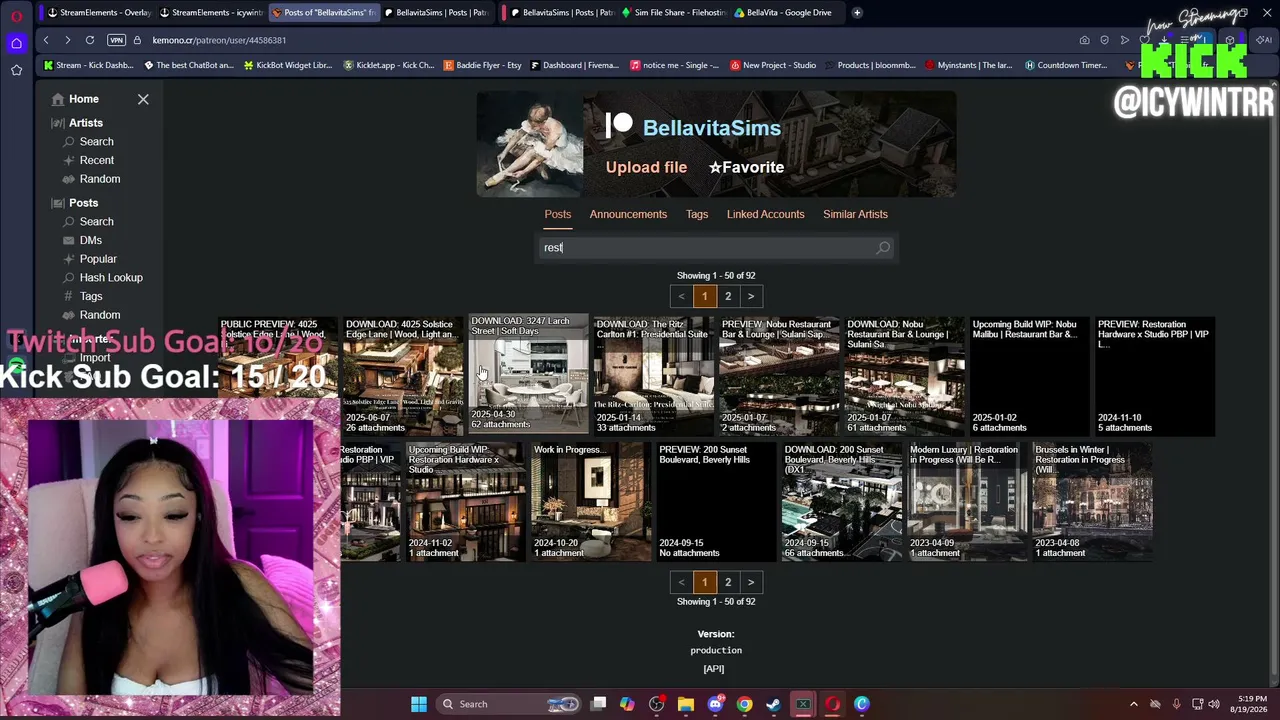Open Steam from the taskbar
Image resolution: width=1280 pixels, height=720 pixels.
(773, 704)
